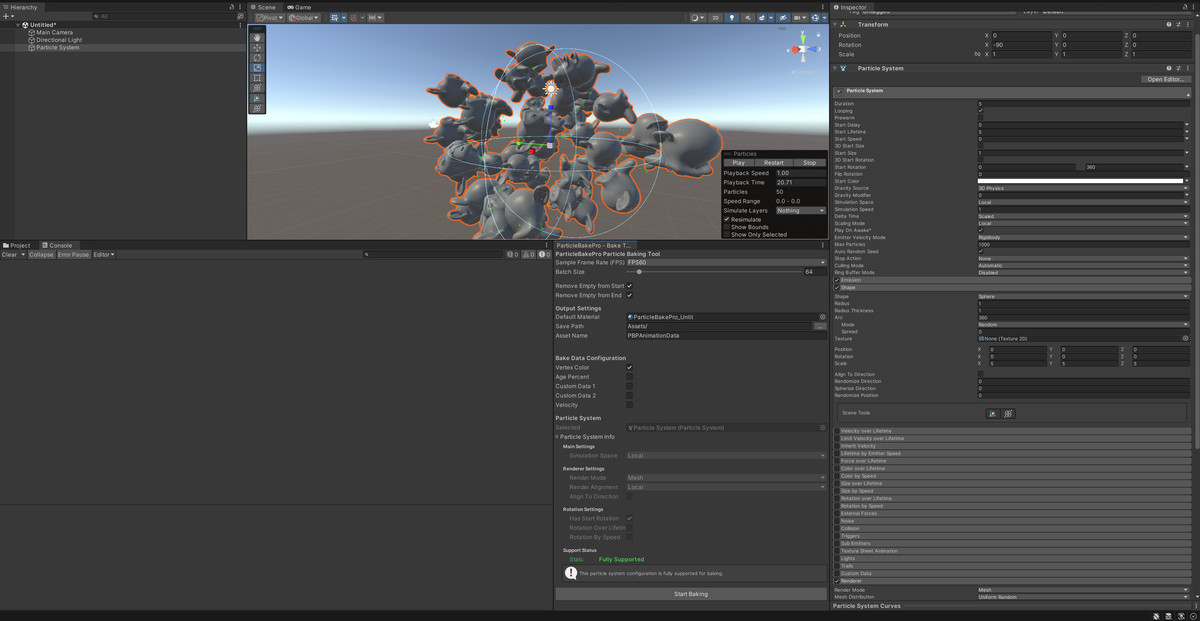Enable Custom Data 1 baking option
The height and width of the screenshot is (621, 1200).
click(630, 386)
